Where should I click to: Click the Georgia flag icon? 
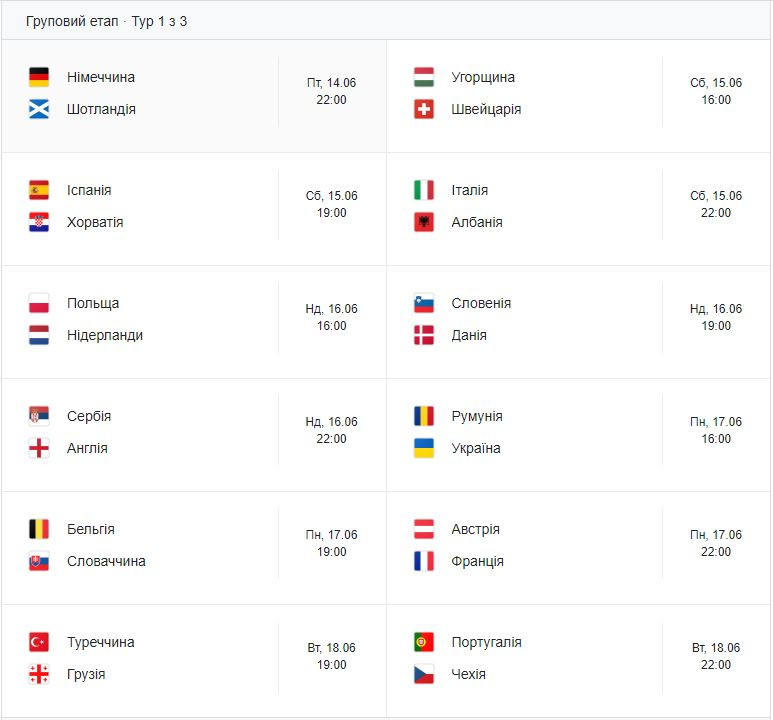pyautogui.click(x=39, y=674)
